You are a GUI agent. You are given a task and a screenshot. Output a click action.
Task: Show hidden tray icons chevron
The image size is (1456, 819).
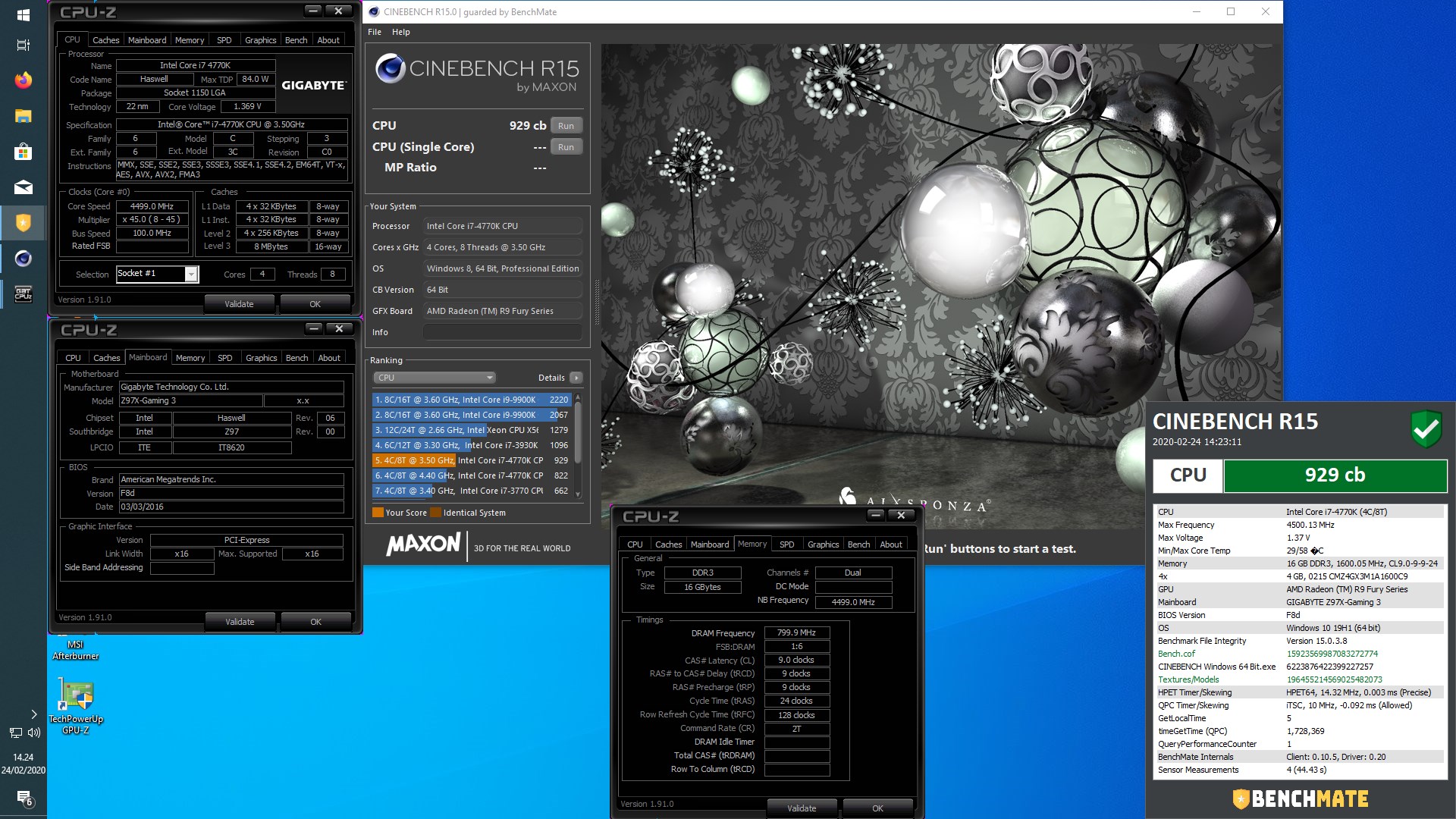click(x=33, y=714)
